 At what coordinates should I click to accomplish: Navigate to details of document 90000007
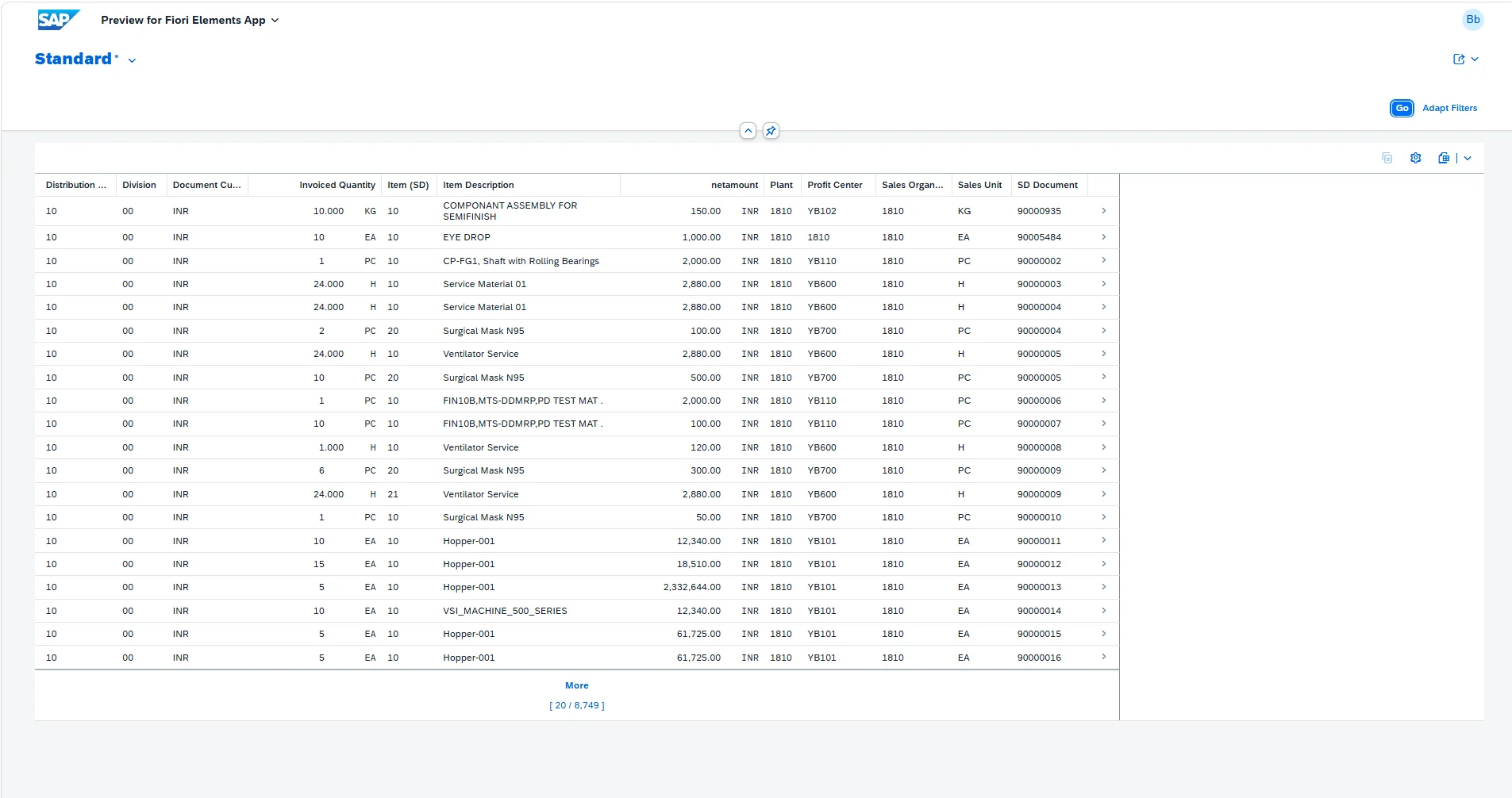coord(1103,424)
